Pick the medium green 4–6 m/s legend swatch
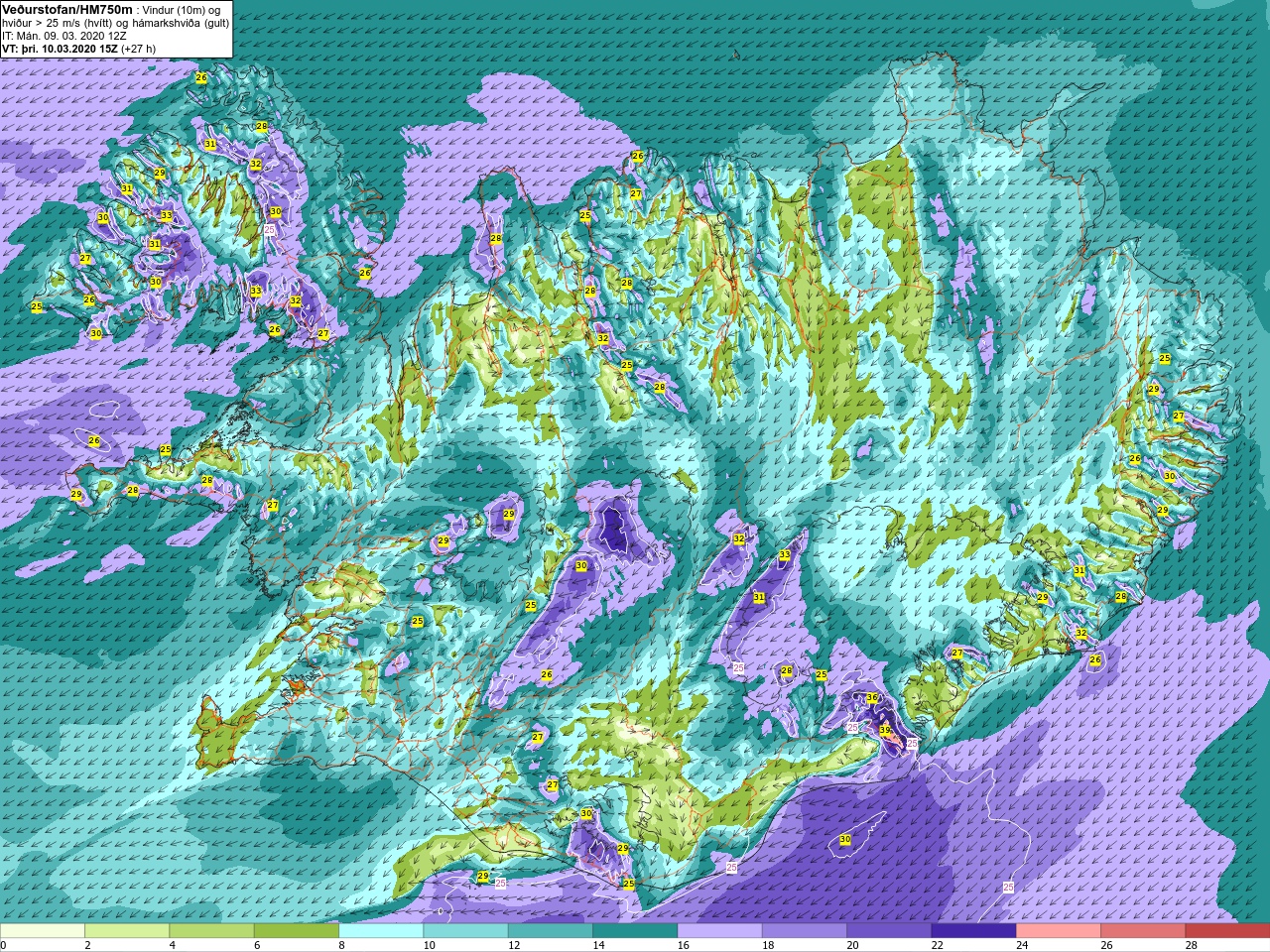The image size is (1270, 952). click(211, 931)
